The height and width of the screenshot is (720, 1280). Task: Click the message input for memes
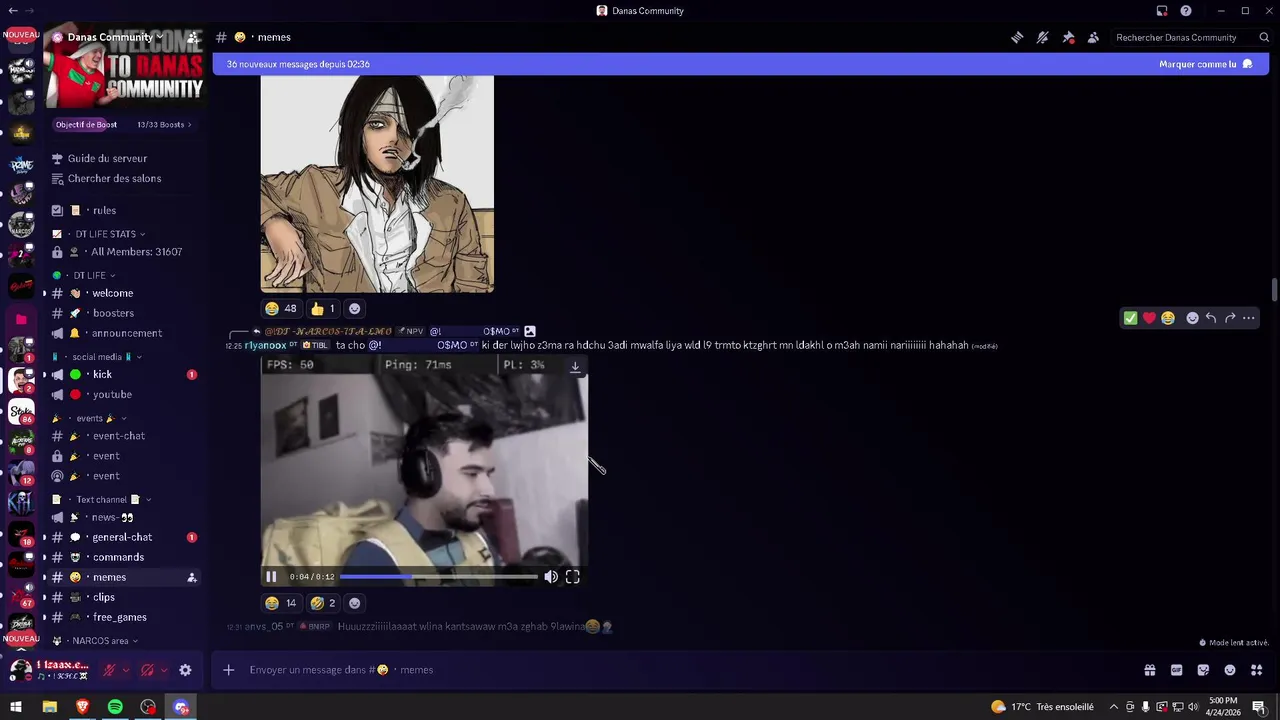[680, 670]
